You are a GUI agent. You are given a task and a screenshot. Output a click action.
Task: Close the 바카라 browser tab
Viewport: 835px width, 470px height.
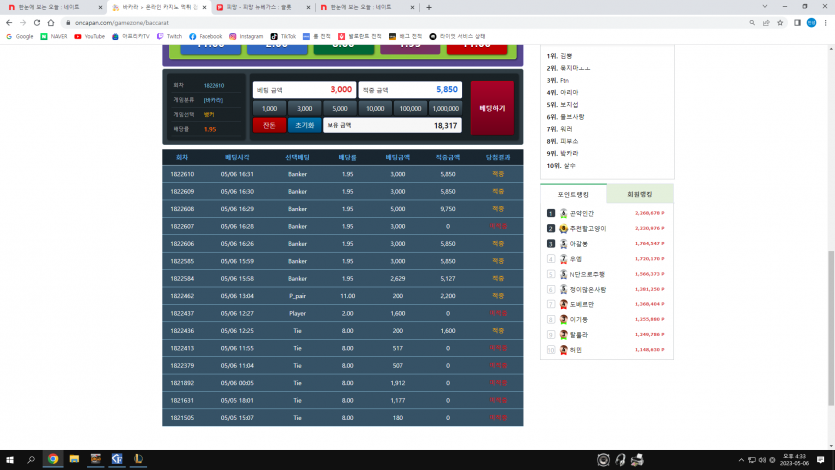pyautogui.click(x=204, y=7)
